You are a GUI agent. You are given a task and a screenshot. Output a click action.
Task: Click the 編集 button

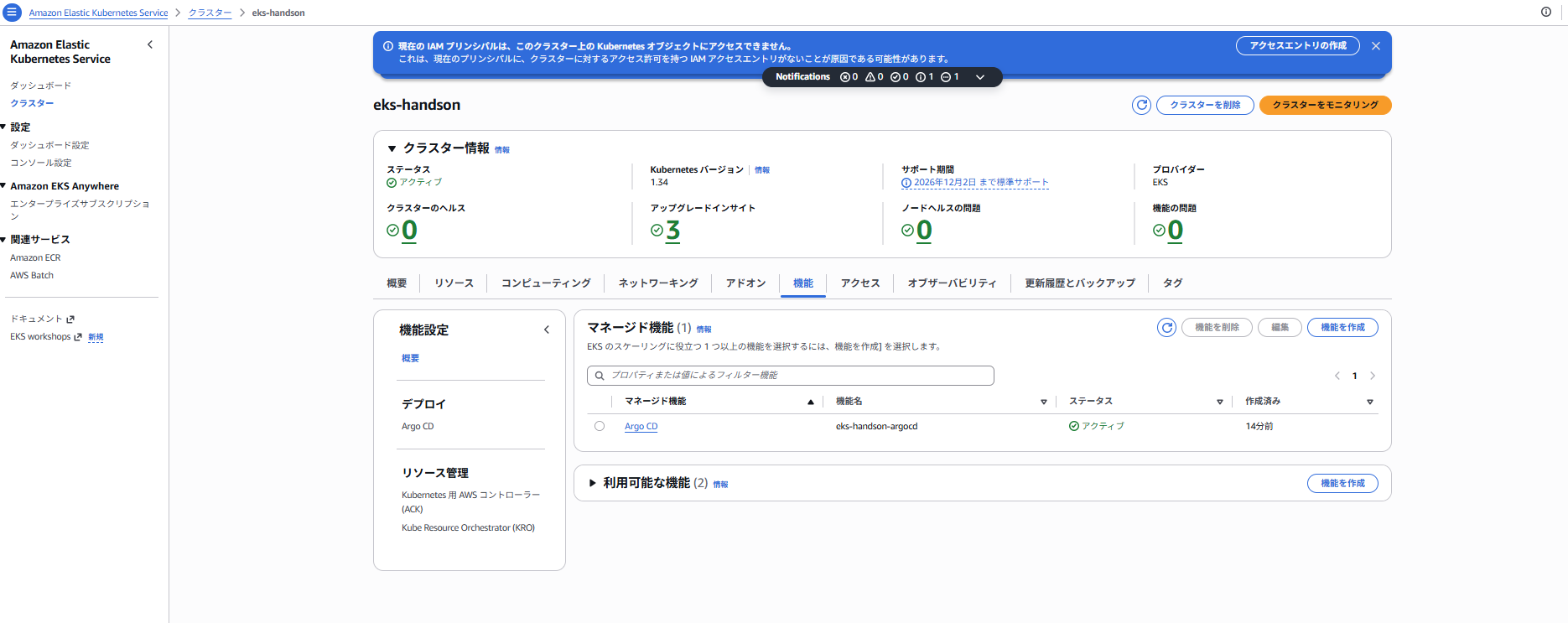(x=1280, y=328)
